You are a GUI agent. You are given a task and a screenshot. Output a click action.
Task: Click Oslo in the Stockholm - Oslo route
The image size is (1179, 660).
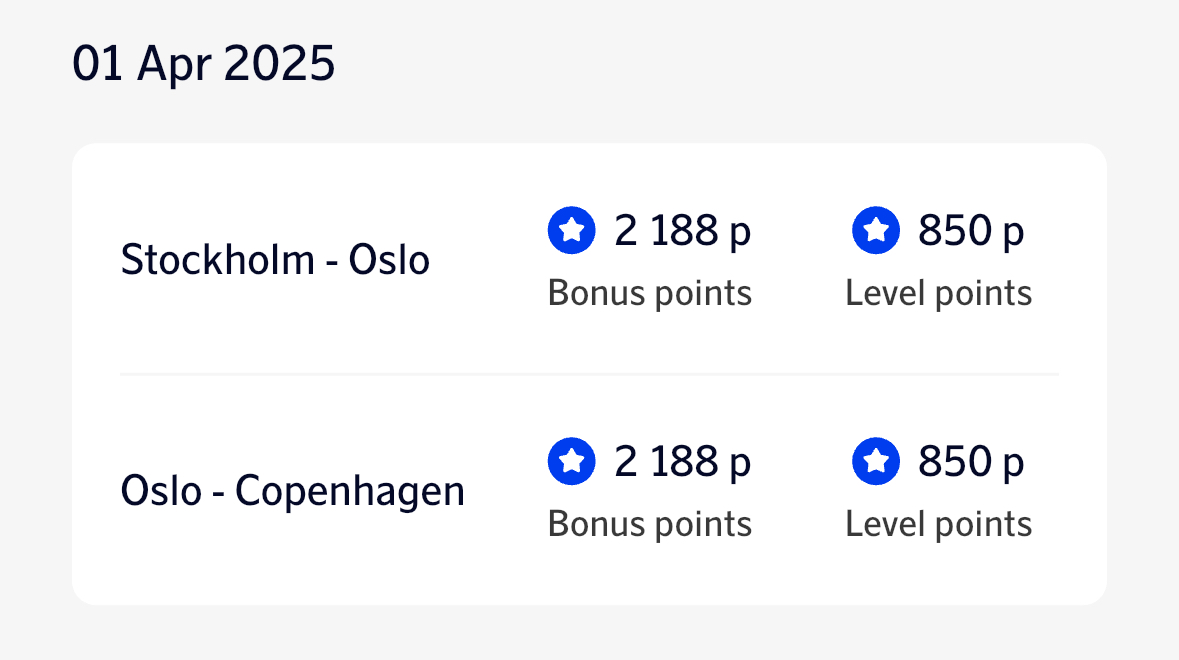click(389, 260)
